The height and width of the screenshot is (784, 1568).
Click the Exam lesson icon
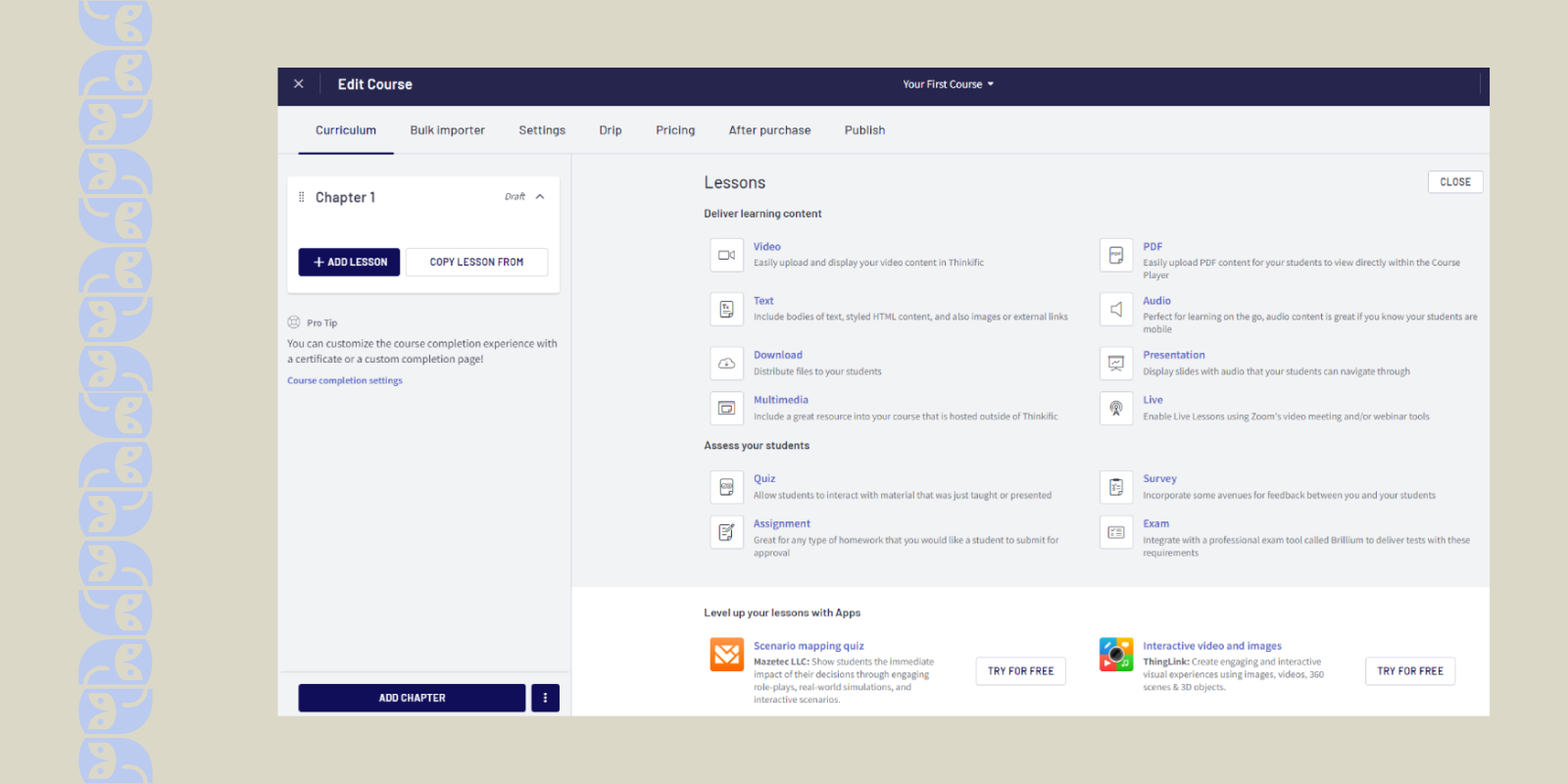click(1116, 532)
